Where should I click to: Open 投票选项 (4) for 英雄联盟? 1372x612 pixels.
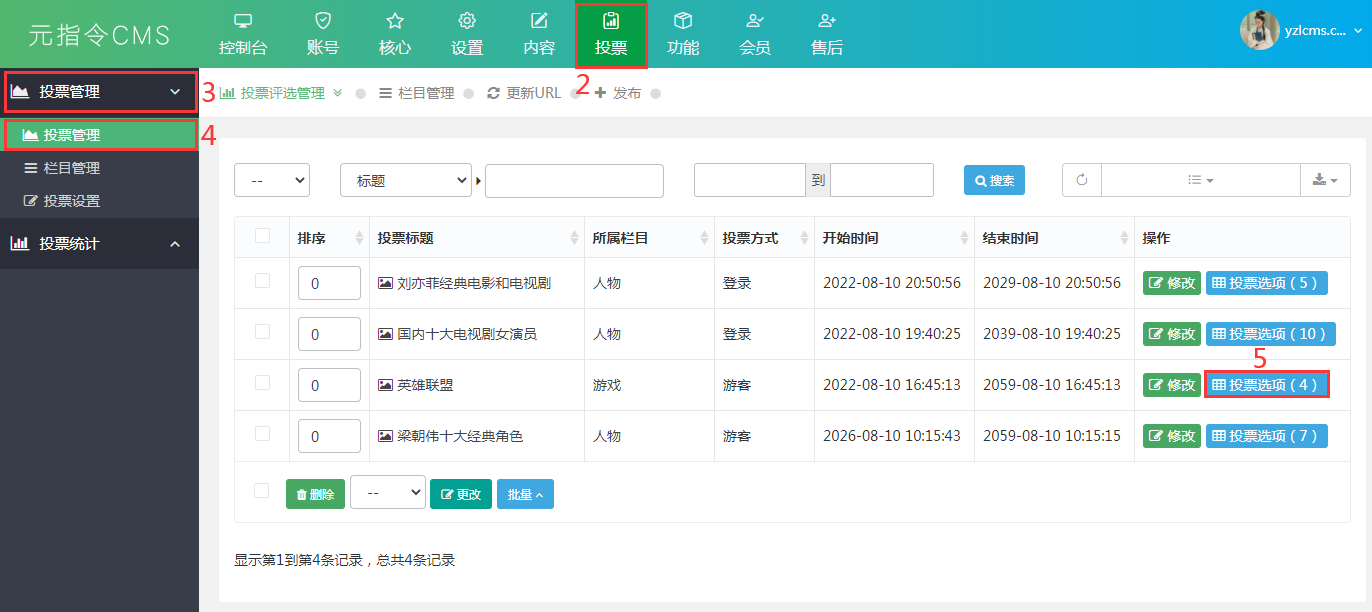click(1267, 385)
